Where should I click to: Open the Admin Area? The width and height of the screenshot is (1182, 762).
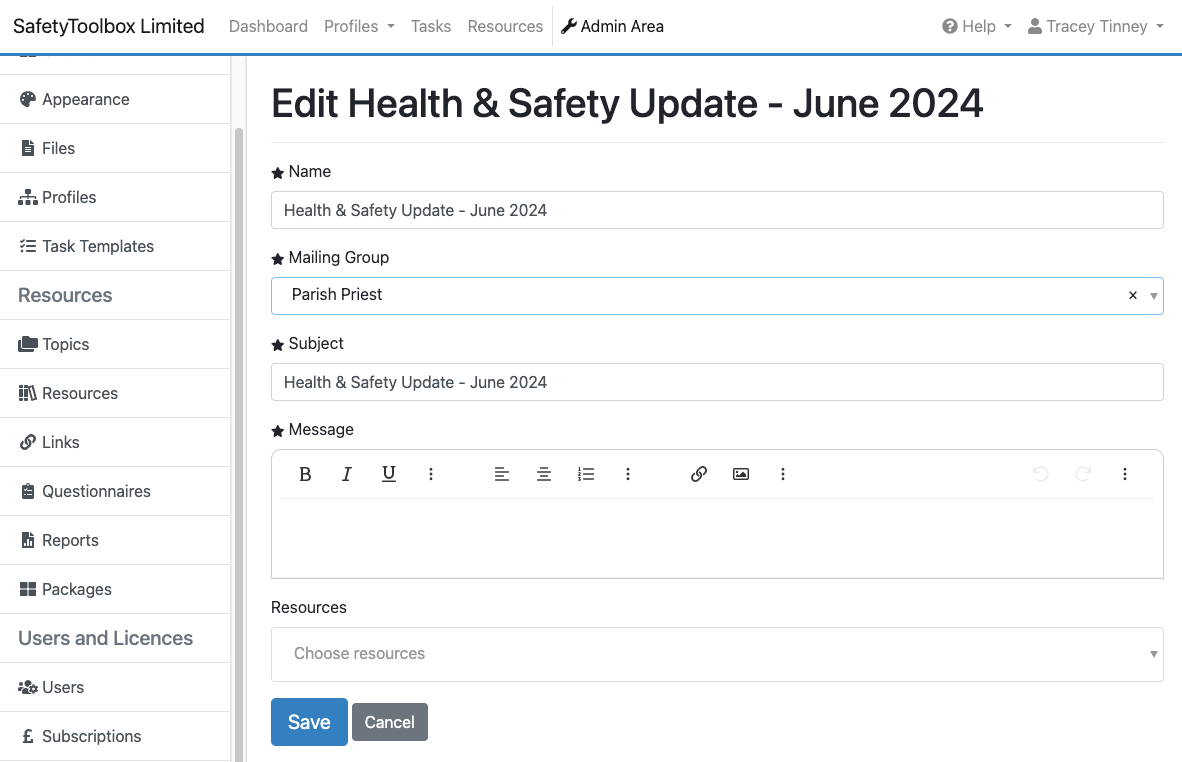(x=612, y=26)
